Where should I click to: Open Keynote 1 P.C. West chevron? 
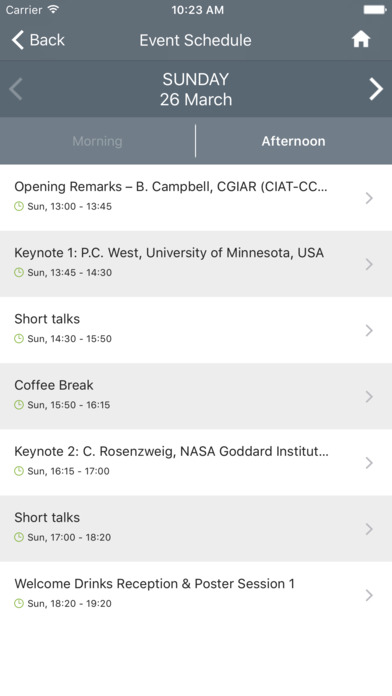point(369,264)
